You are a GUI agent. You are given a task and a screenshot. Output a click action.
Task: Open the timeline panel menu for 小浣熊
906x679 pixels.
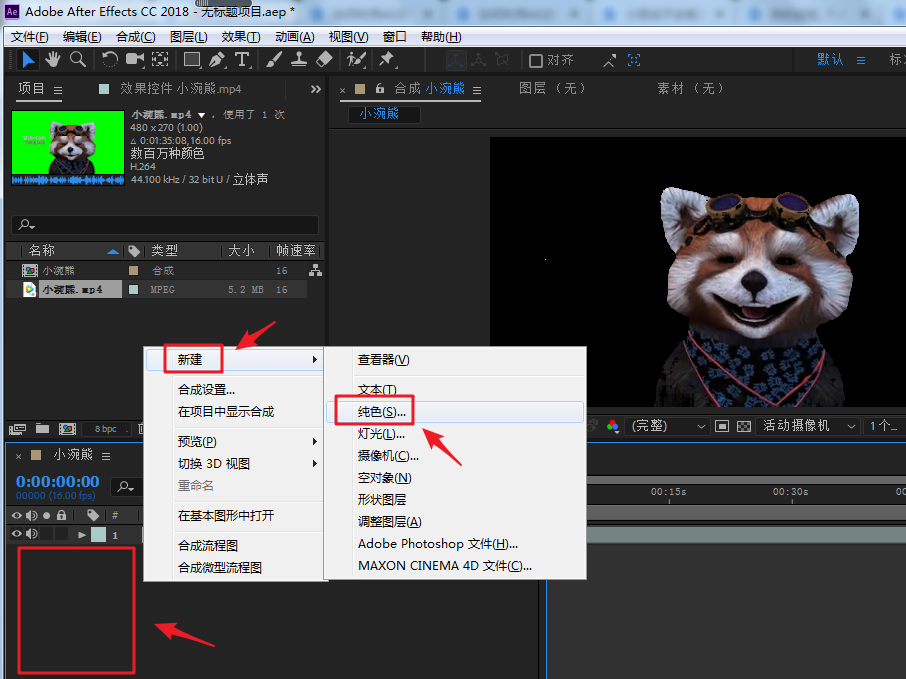pos(106,457)
